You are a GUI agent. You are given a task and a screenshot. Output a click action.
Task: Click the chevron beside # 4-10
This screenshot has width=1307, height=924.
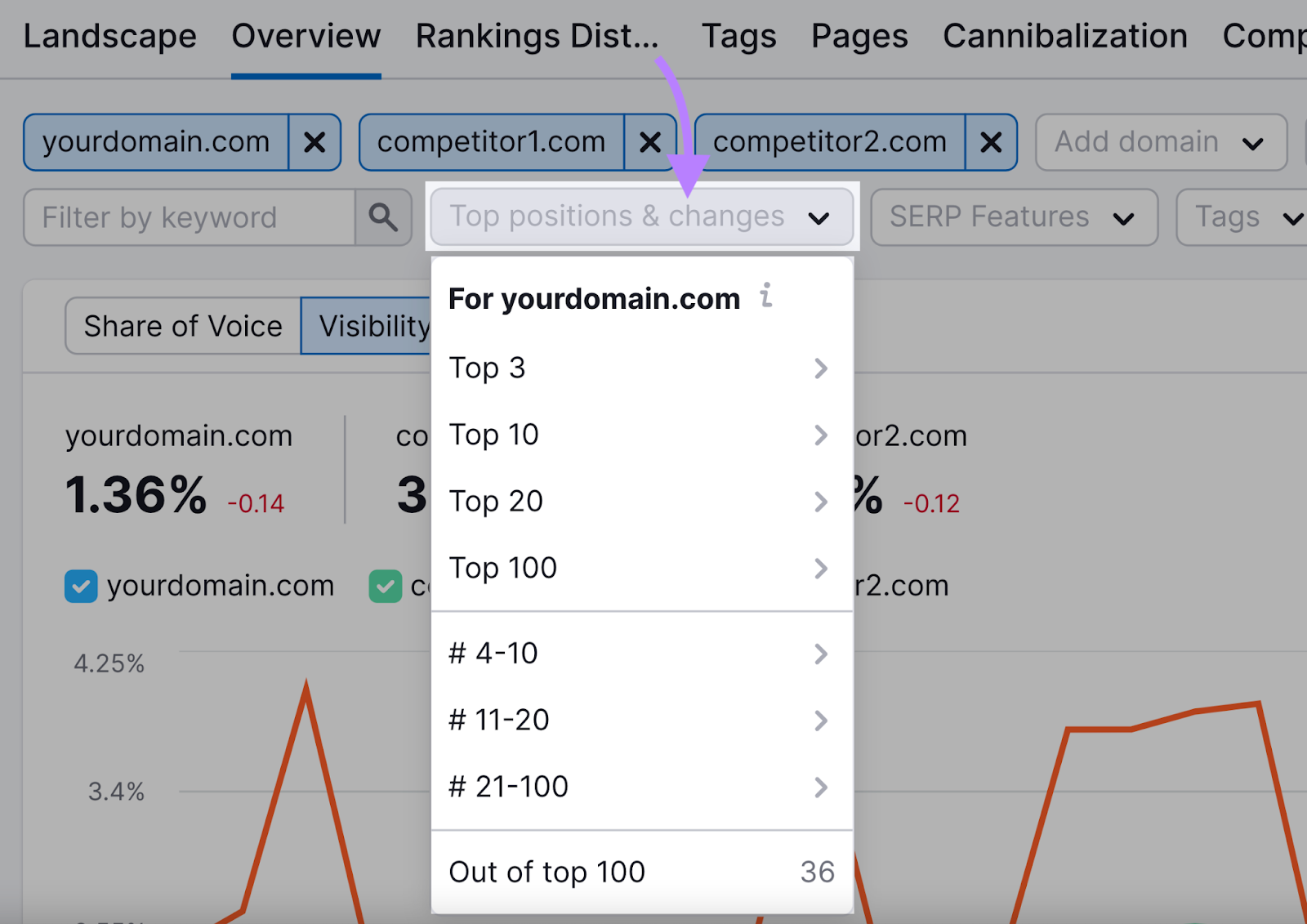(821, 654)
